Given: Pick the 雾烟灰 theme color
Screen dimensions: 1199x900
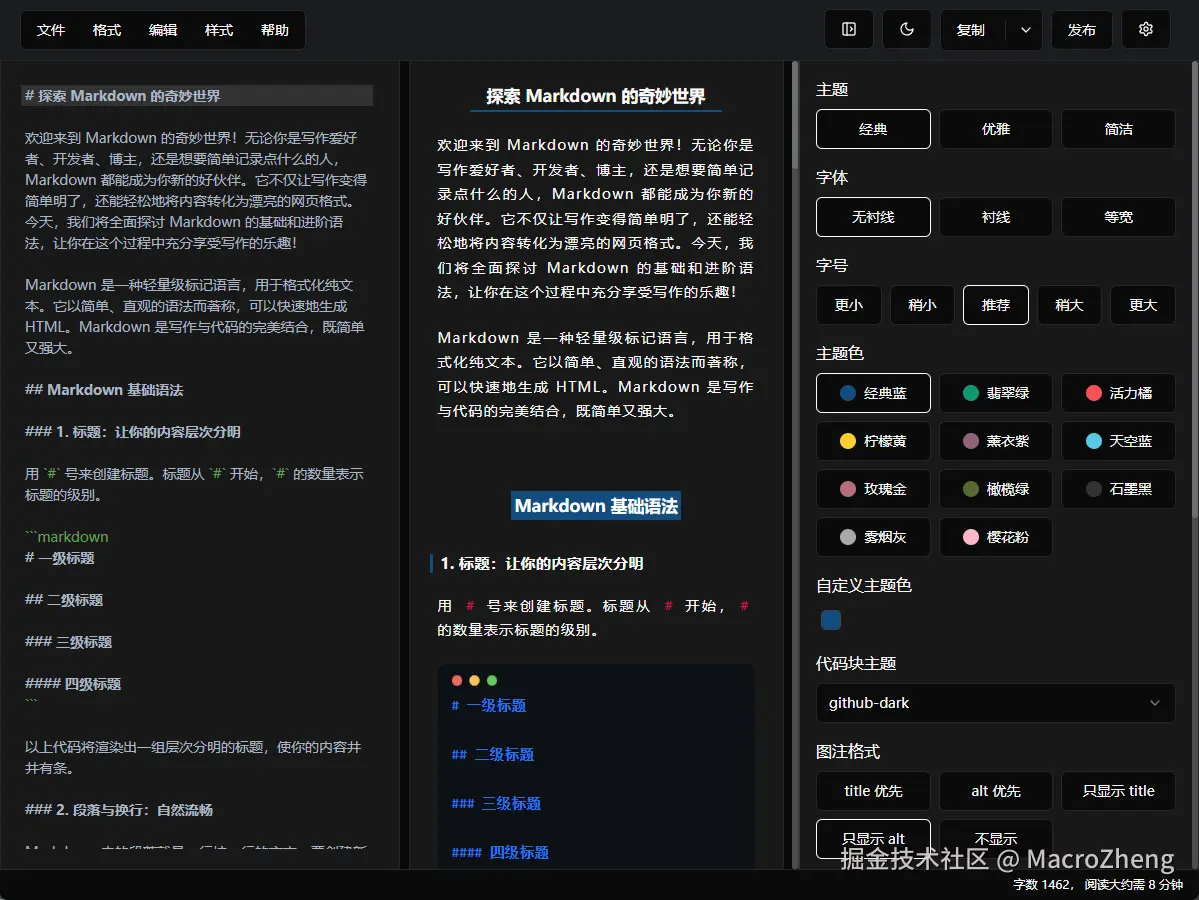Looking at the screenshot, I should [x=873, y=538].
